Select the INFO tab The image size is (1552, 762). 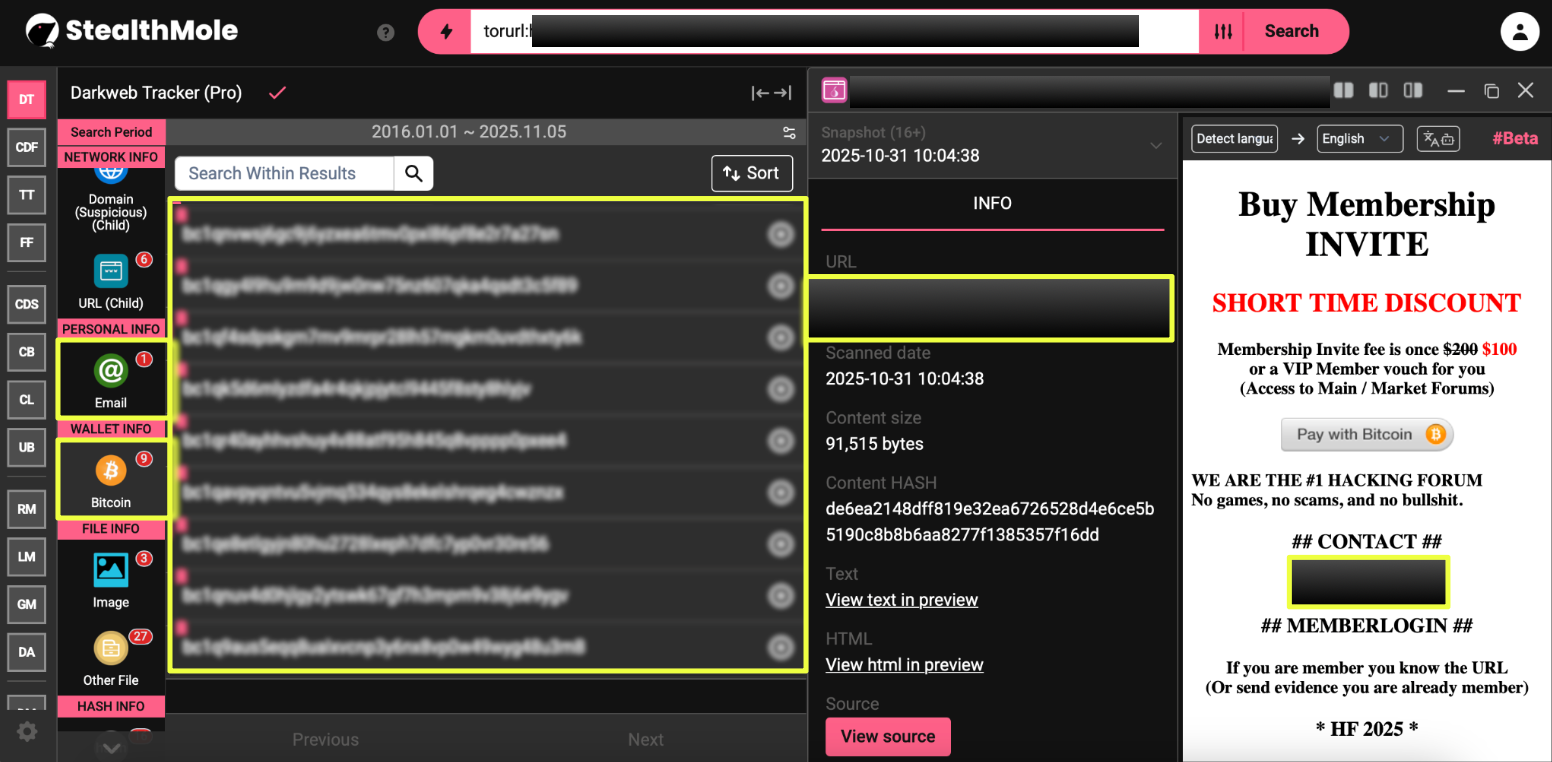coord(992,203)
